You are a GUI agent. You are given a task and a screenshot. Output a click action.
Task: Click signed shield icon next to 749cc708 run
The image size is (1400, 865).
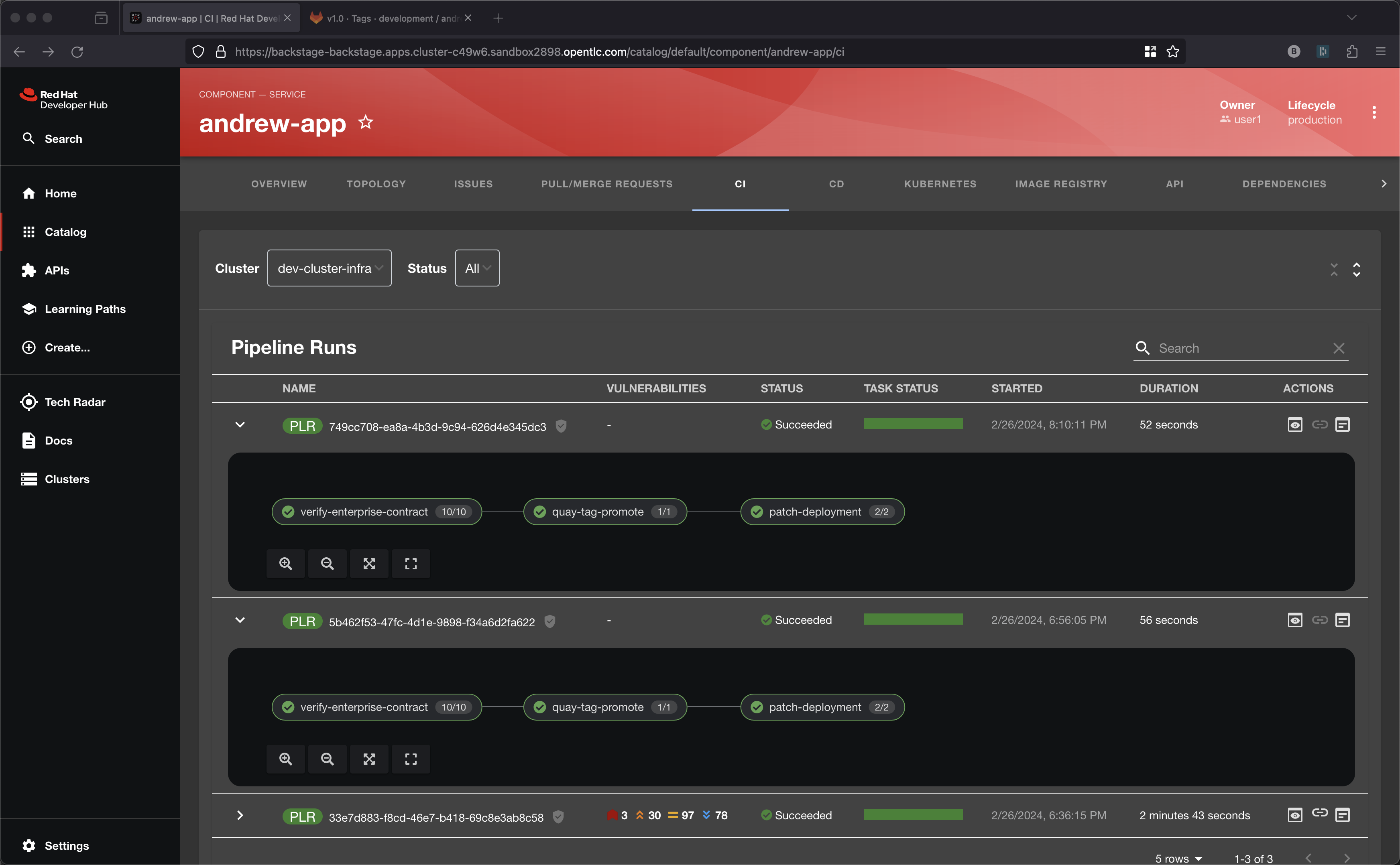click(x=561, y=426)
